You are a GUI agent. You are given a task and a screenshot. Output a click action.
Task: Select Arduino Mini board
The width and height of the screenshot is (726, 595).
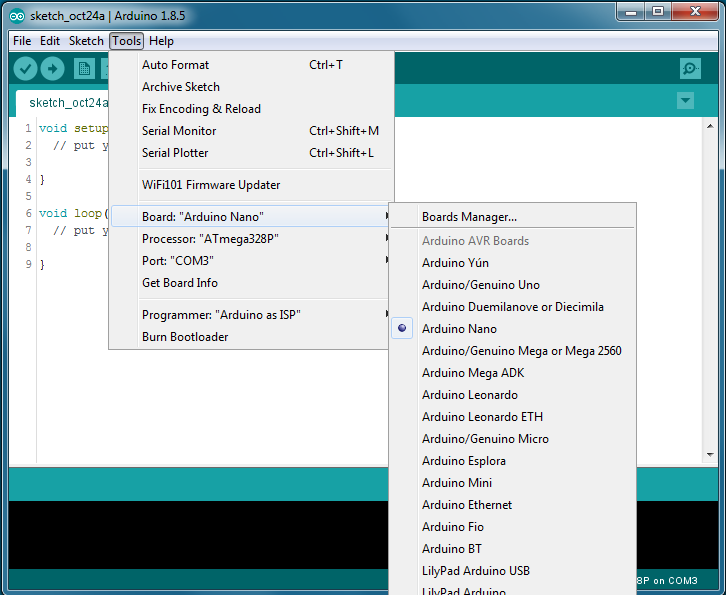513,482
